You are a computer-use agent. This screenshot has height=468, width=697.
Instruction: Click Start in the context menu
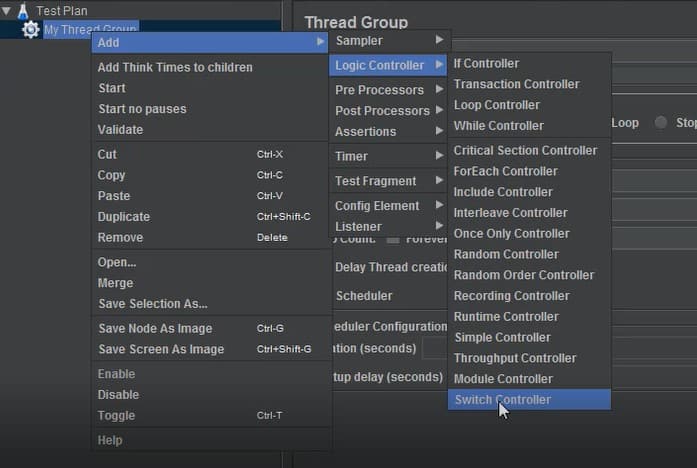tap(210, 88)
